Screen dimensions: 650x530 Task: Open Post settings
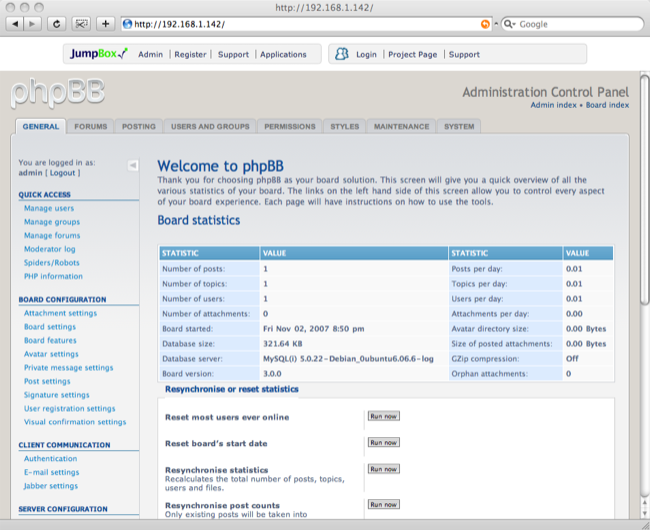pyautogui.click(x=47, y=381)
